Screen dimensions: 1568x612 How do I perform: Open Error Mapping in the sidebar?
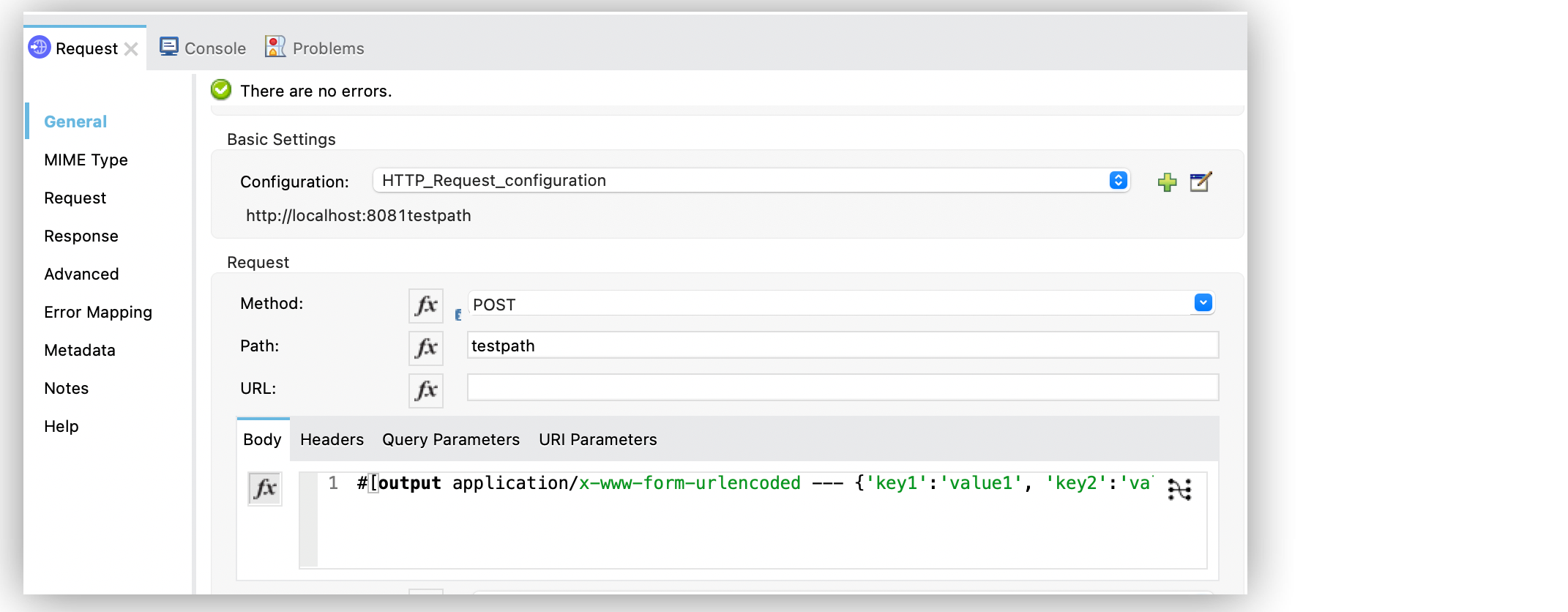98,312
